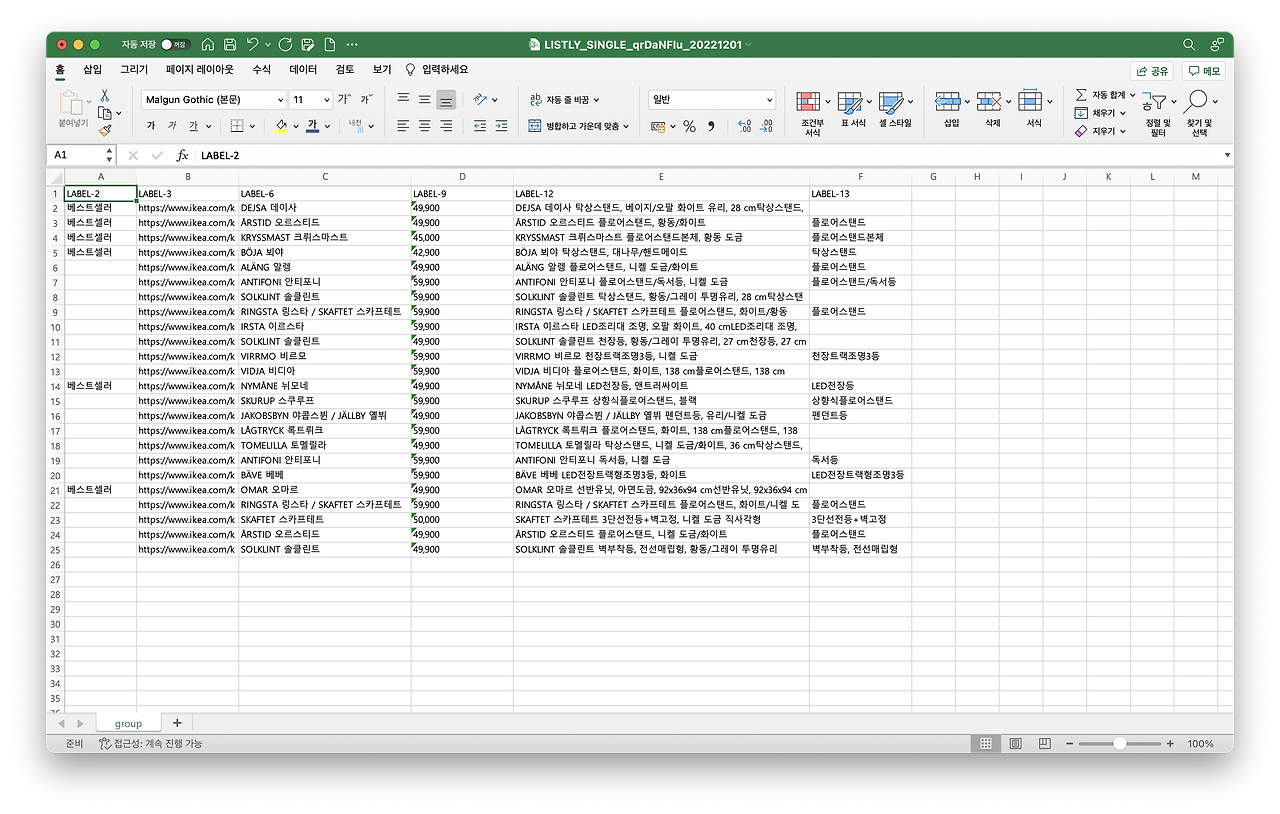The image size is (1280, 814).
Task: Click the increase indent icon
Action: 501,126
